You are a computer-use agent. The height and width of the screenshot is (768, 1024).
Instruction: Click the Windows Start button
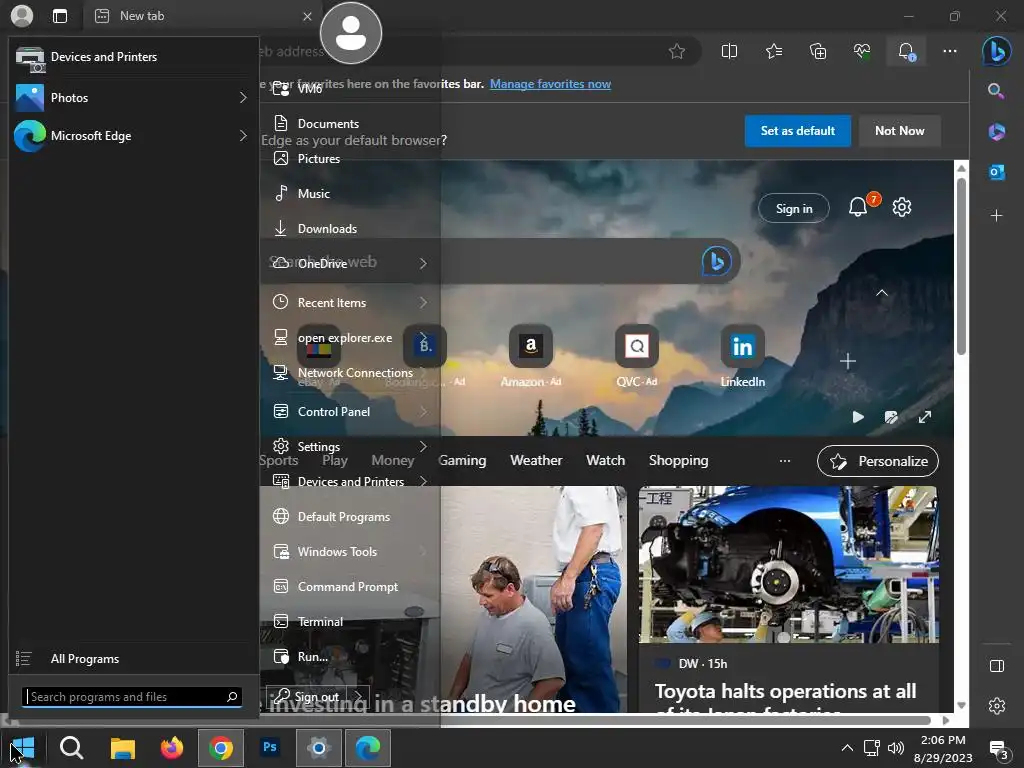click(x=23, y=748)
